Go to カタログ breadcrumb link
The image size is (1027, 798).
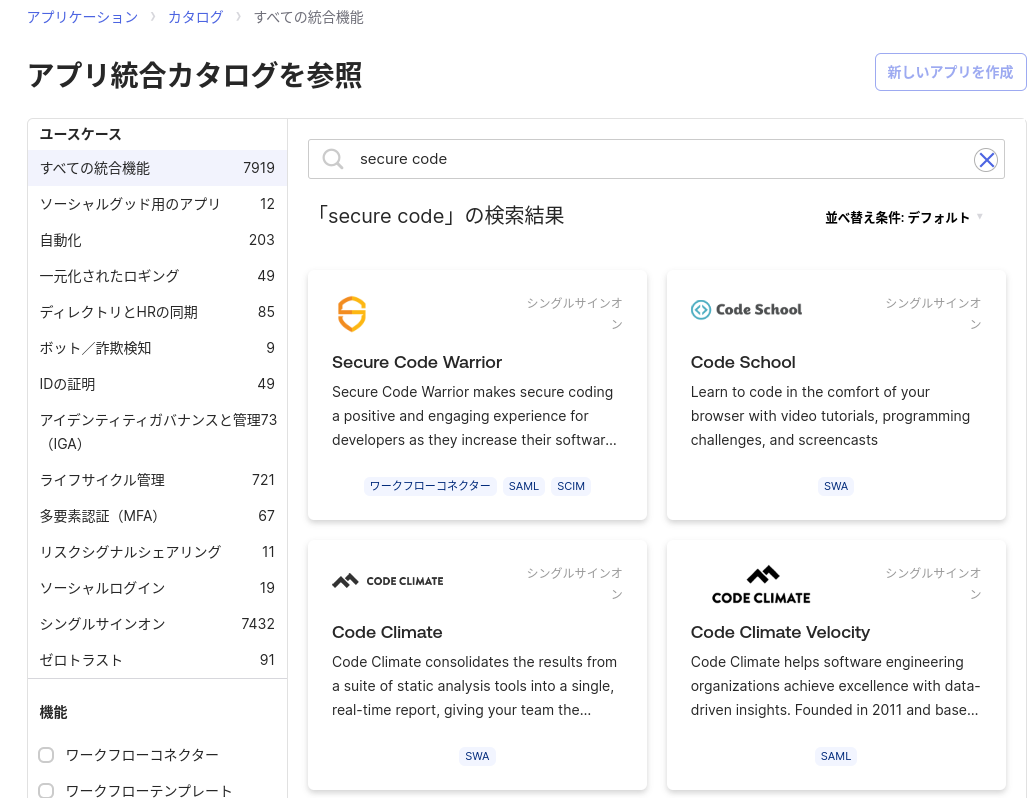point(195,17)
